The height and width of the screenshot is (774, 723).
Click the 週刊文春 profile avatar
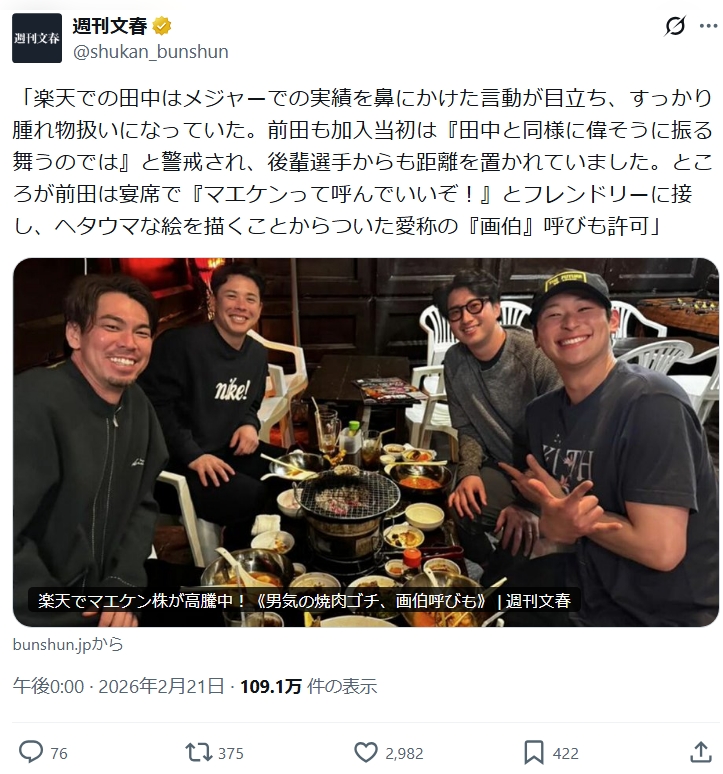(x=37, y=38)
